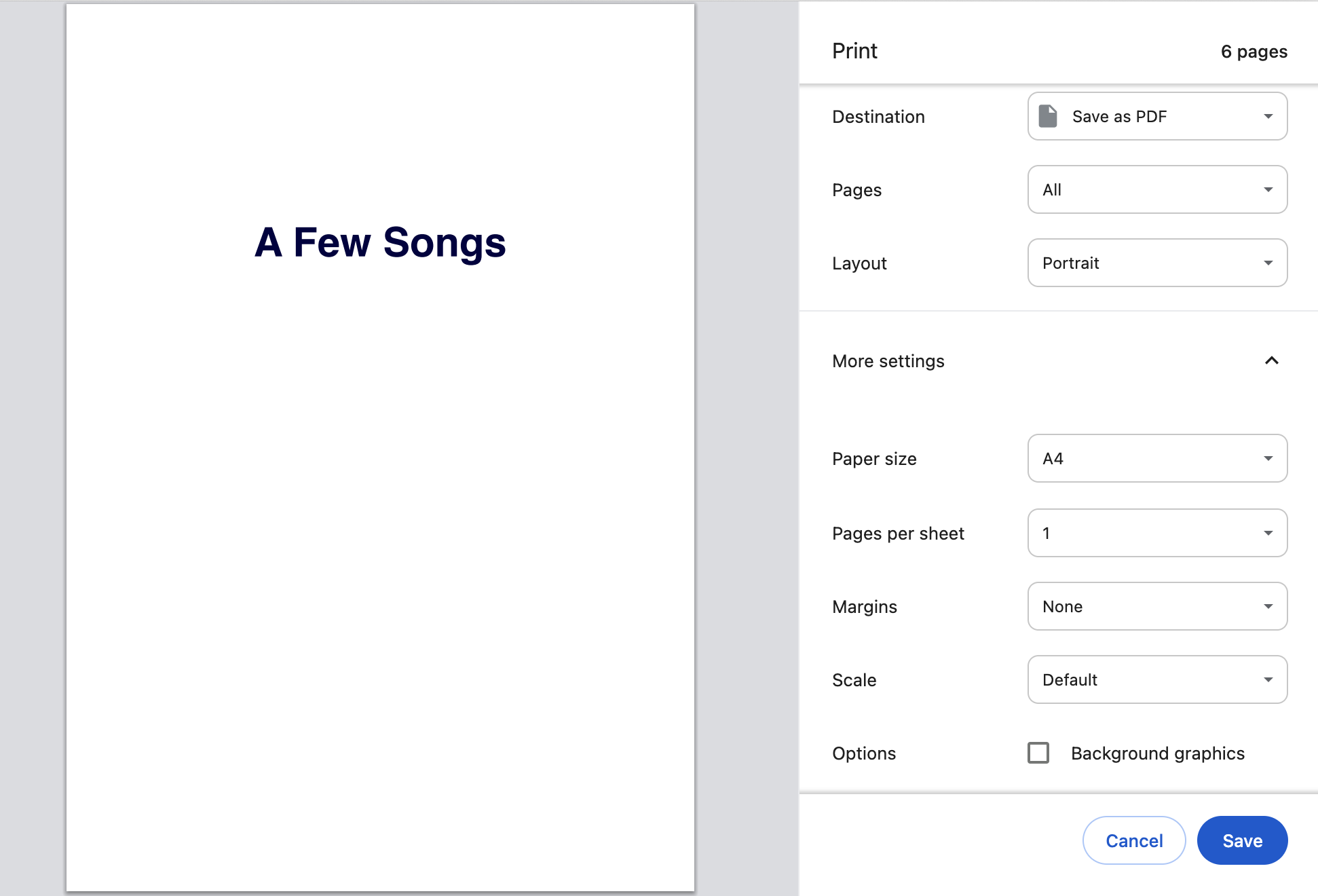The height and width of the screenshot is (896, 1318).
Task: Click the chevron on the Paper size selector
Action: (1269, 458)
